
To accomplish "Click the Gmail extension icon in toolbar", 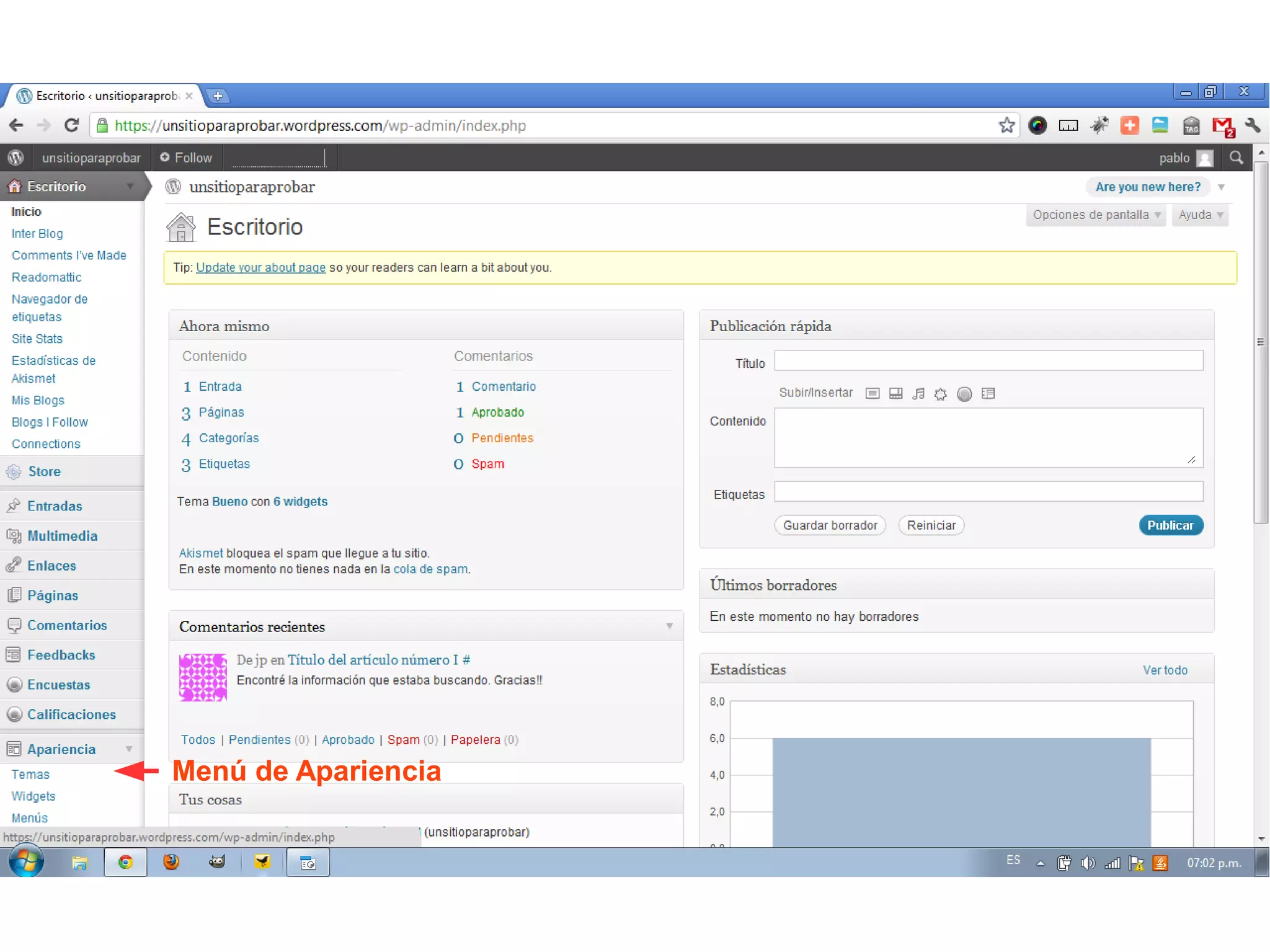I will click(x=1222, y=126).
